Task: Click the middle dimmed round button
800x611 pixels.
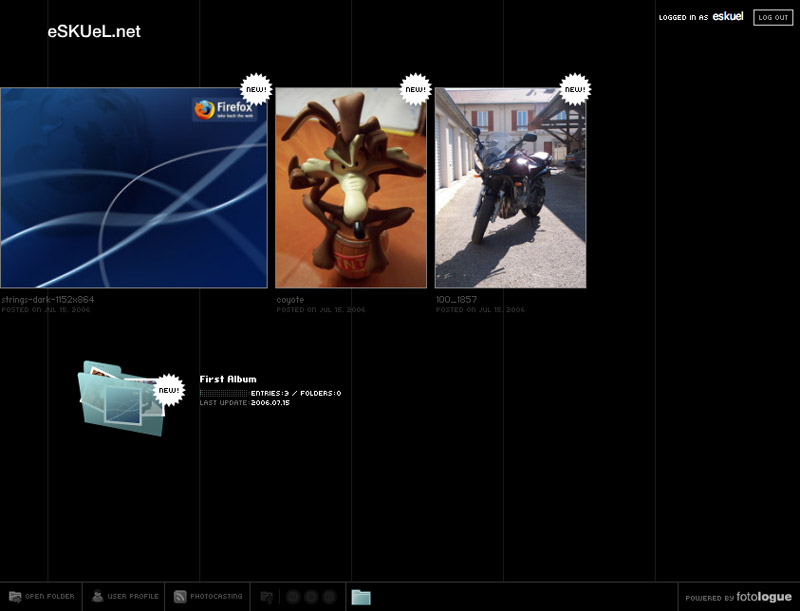Action: click(311, 597)
